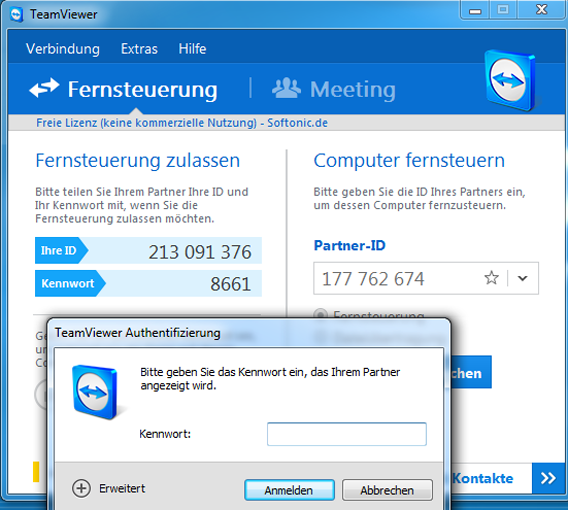Switch to the Meeting tab
This screenshot has height=510, width=568.
pyautogui.click(x=334, y=89)
